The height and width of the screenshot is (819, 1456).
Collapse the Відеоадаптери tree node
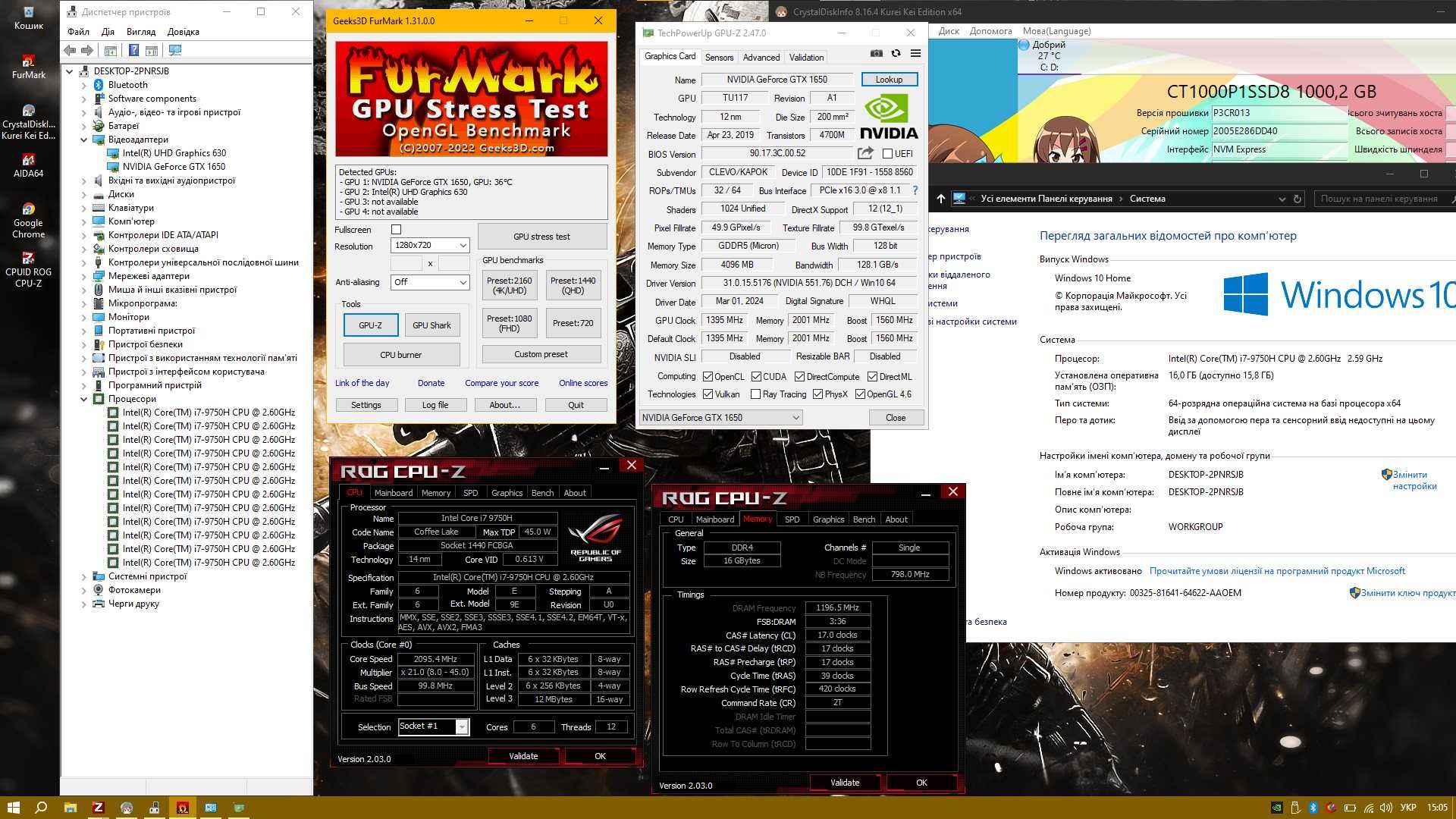coord(84,140)
